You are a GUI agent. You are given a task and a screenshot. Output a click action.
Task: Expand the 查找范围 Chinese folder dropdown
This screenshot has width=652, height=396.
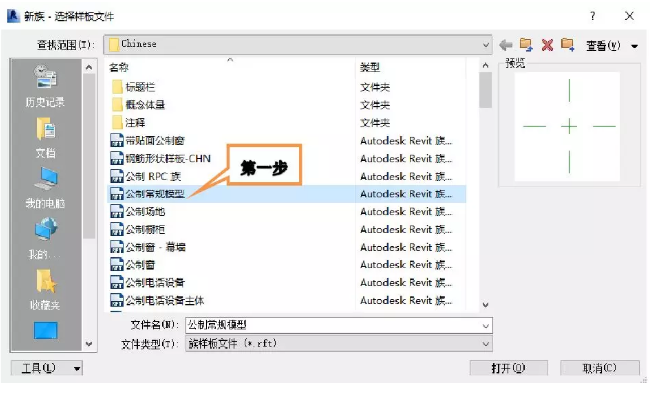[x=485, y=45]
